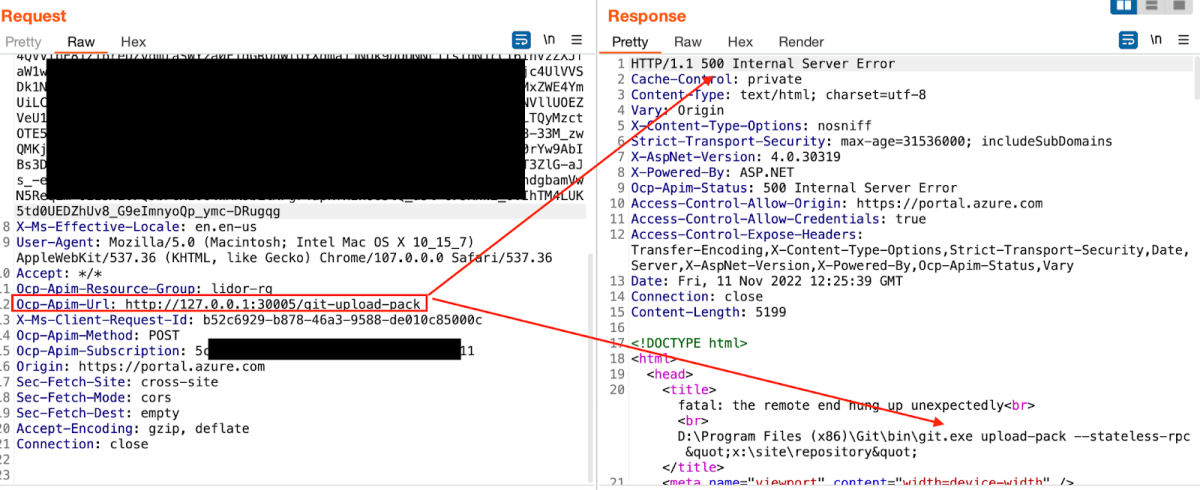Switch Response view to Pretty tab

630,42
